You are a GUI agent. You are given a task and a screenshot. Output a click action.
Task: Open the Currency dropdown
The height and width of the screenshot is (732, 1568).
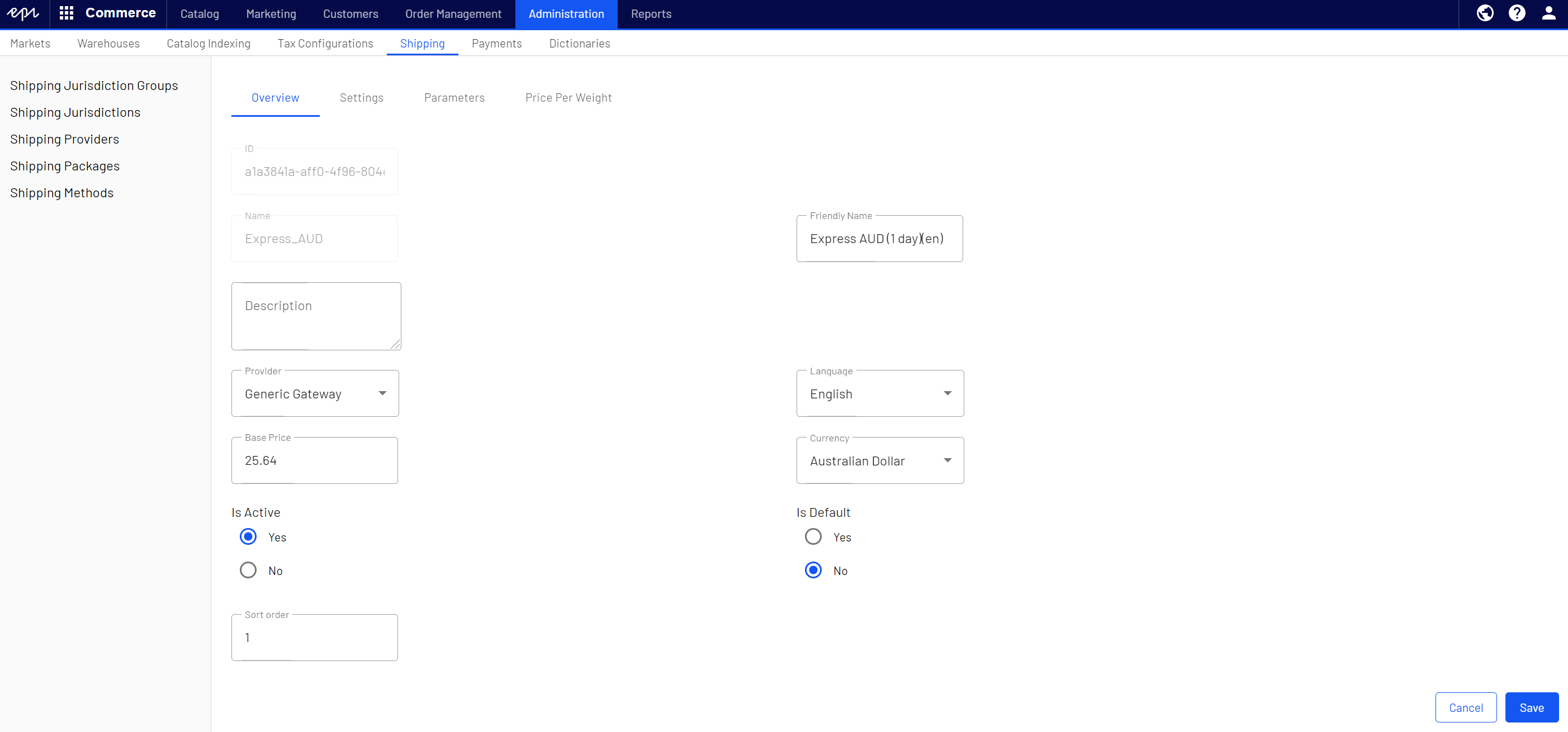pyautogui.click(x=880, y=460)
